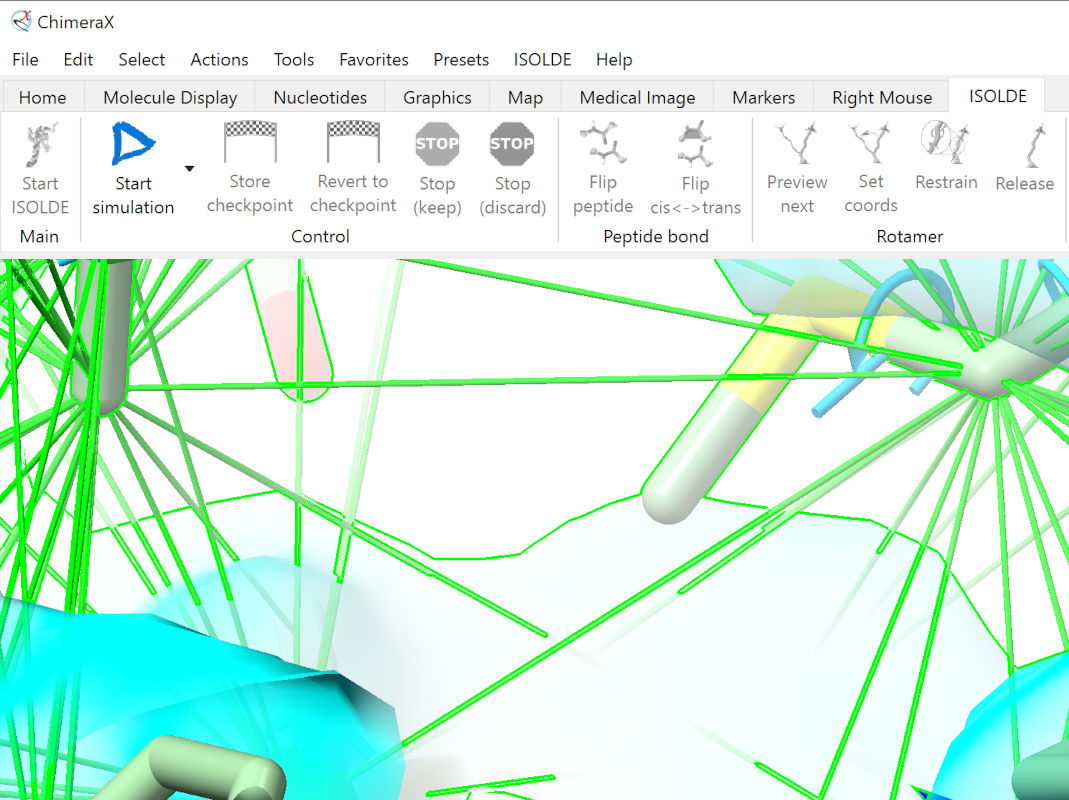Viewport: 1069px width, 800px height.
Task: Click Revert to checkpoint icon
Action: tap(353, 142)
